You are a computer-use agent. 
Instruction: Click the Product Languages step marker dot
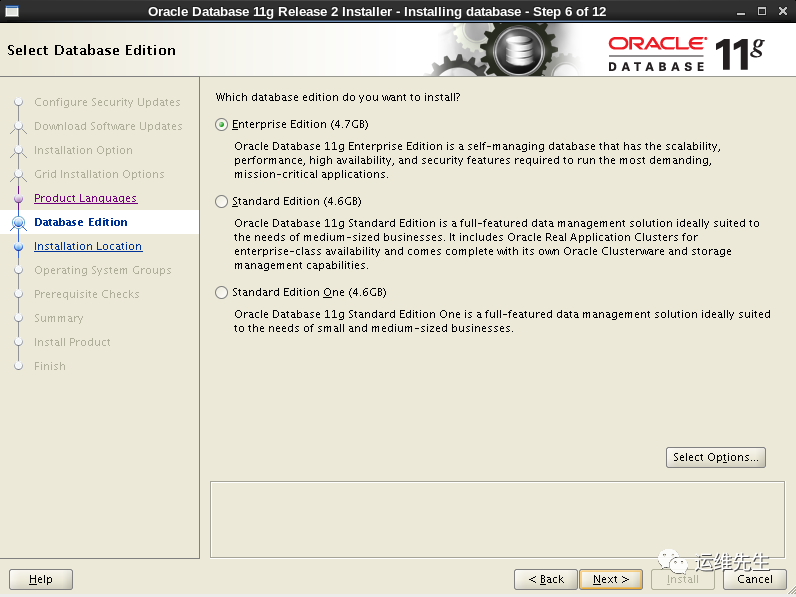click(19, 198)
